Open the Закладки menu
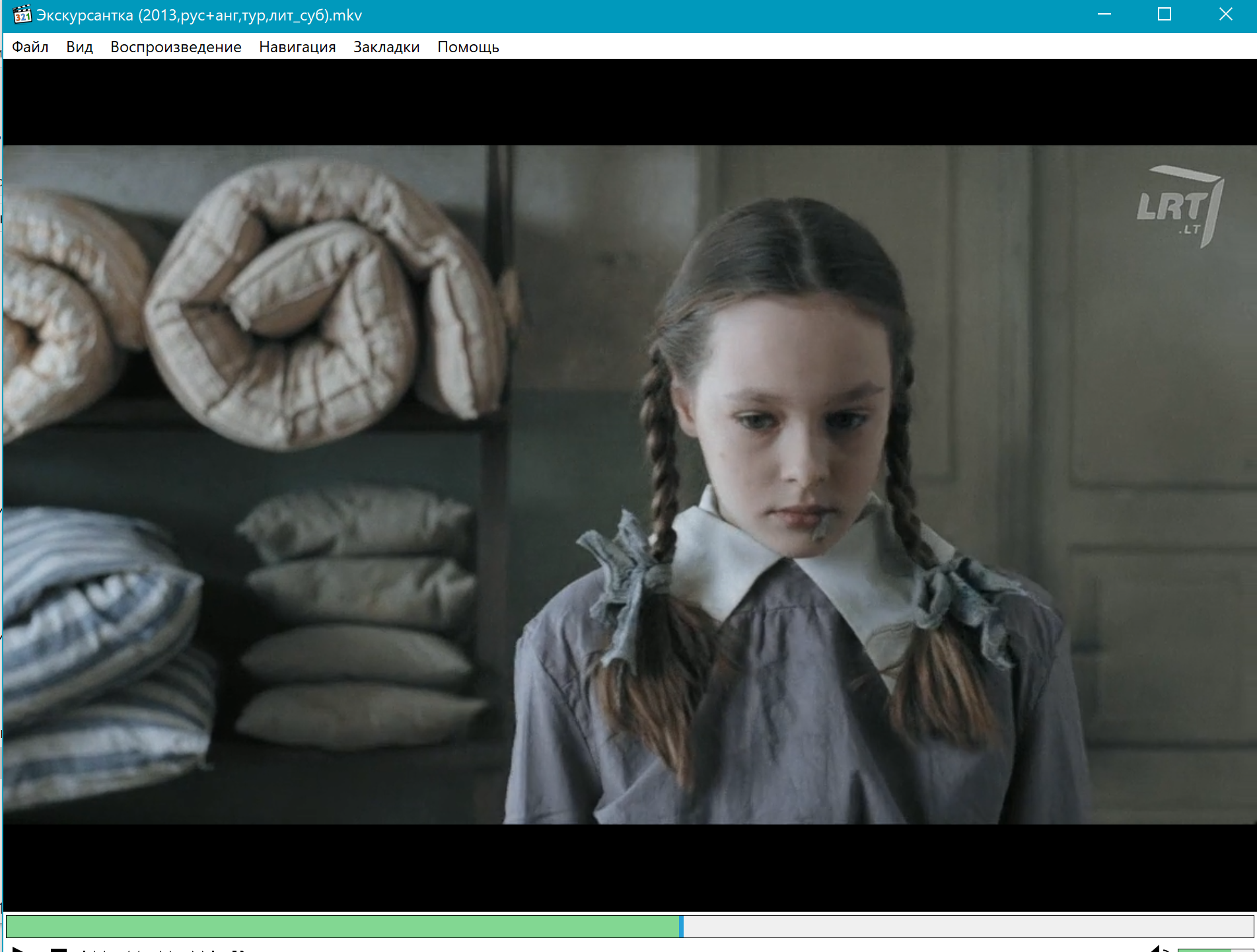The width and height of the screenshot is (1257, 952). pyautogui.click(x=386, y=47)
